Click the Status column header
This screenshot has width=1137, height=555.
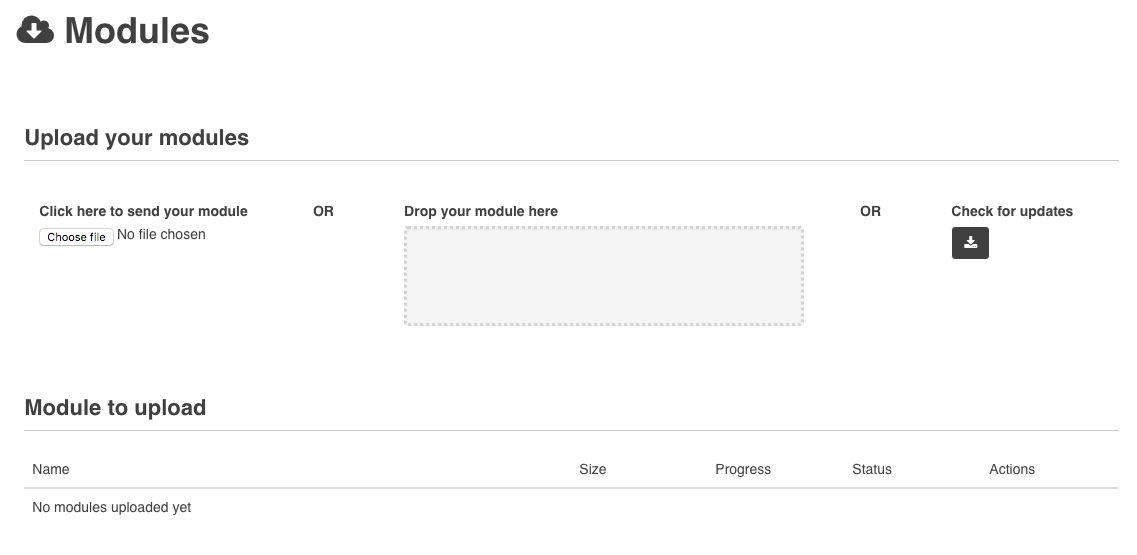[x=871, y=469]
